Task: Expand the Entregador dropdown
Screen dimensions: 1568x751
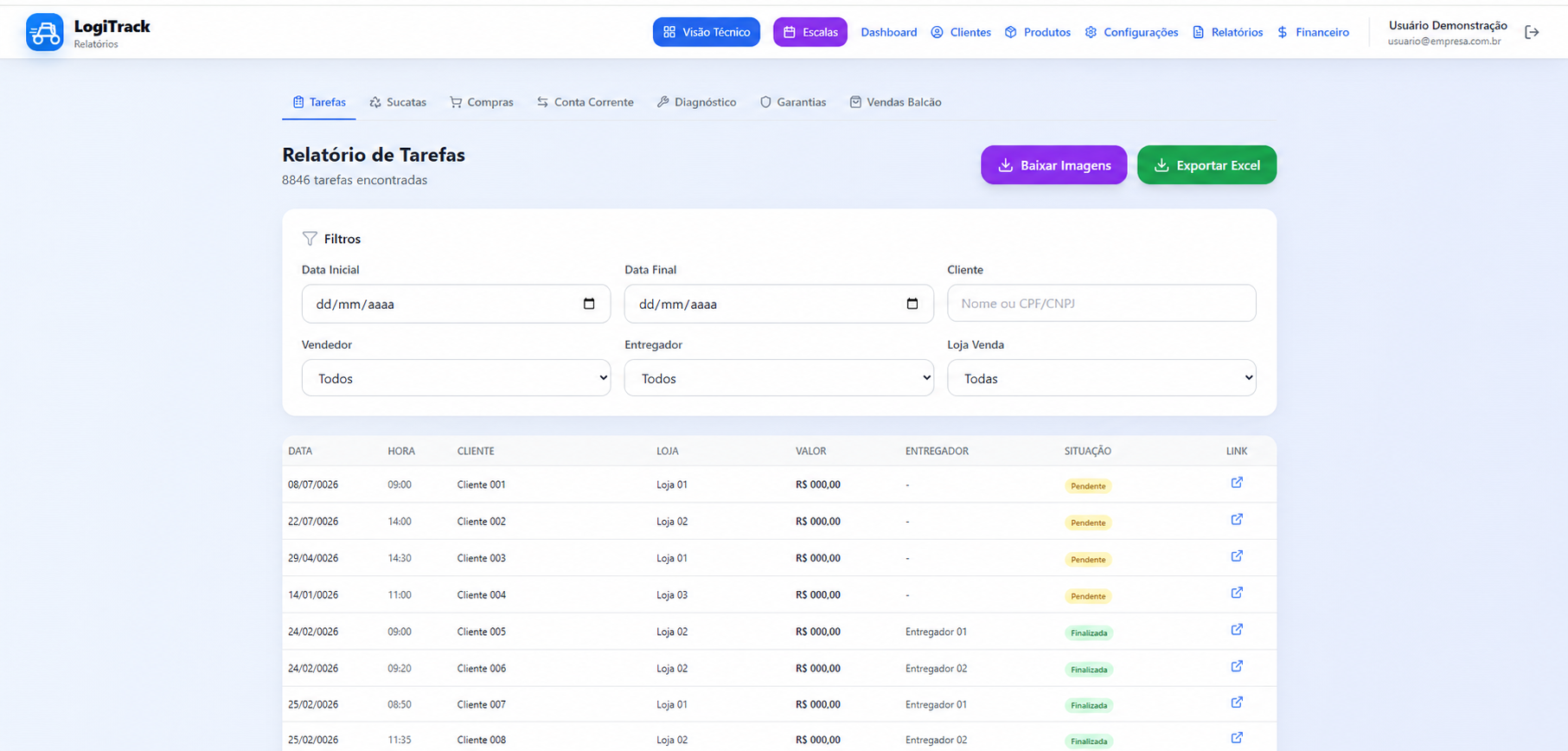Action: 778,378
